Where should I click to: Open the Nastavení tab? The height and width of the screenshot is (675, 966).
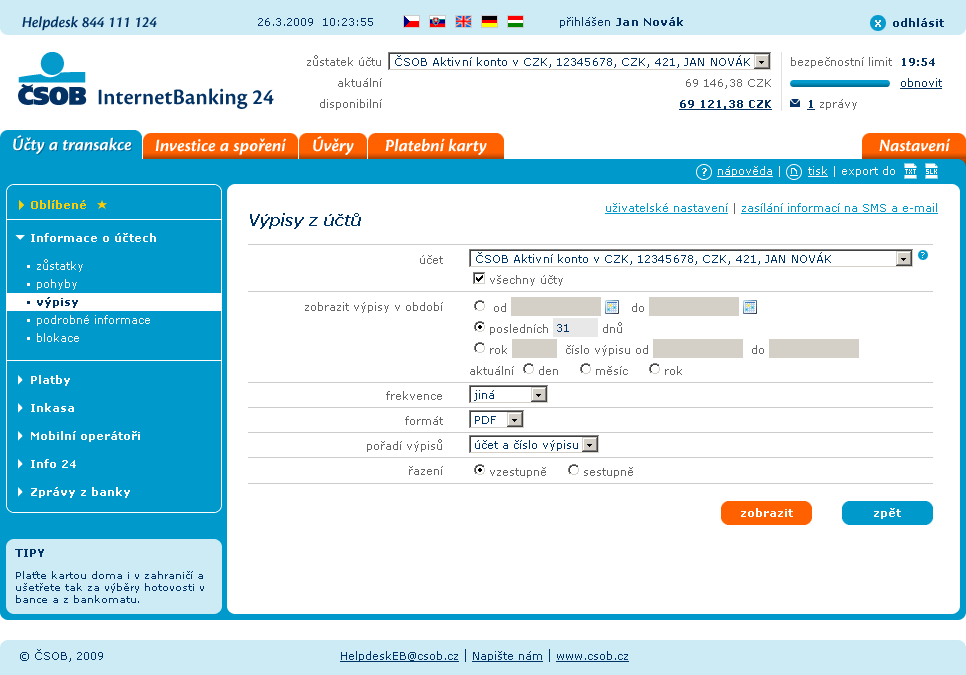[x=914, y=146]
